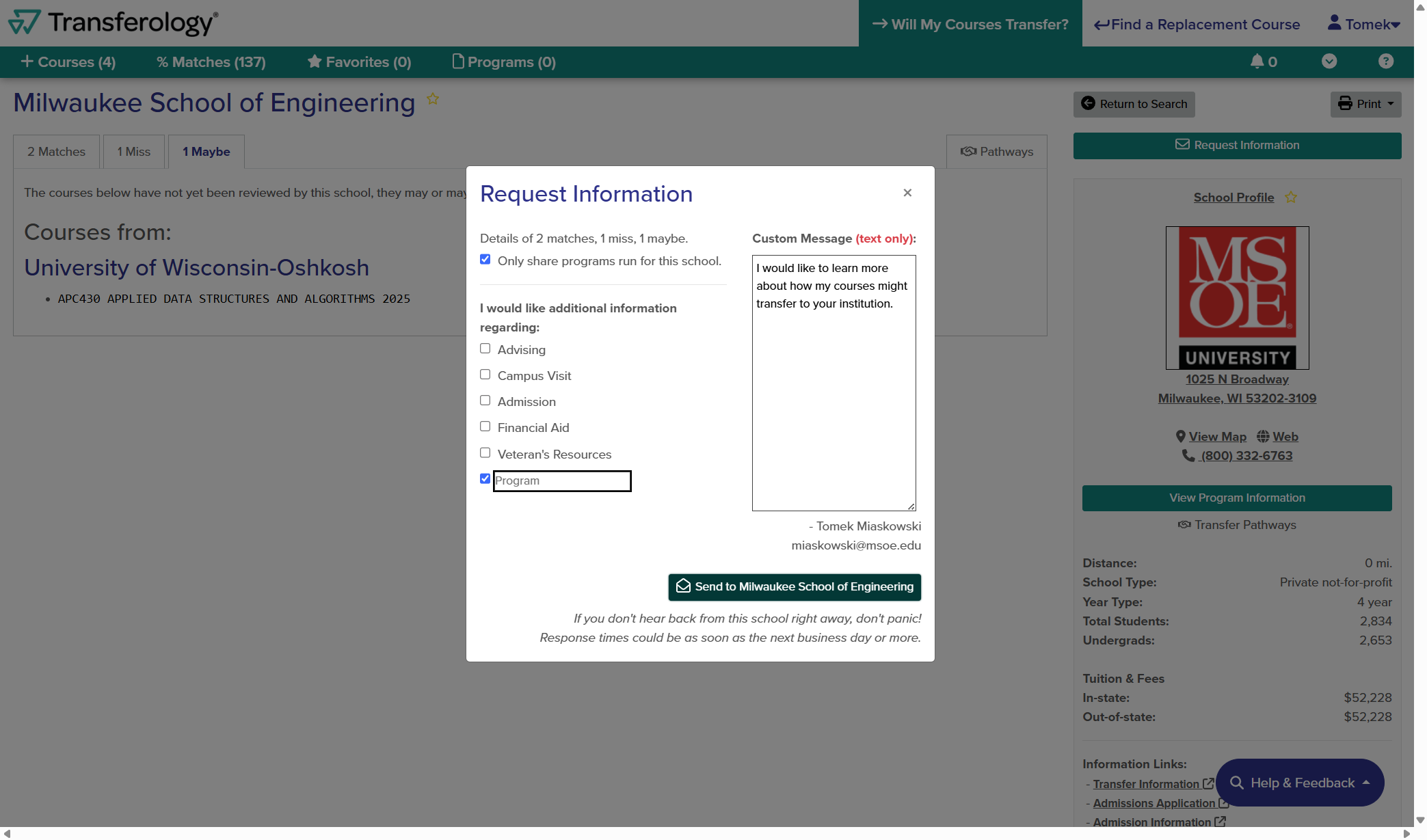1427x840 pixels.
Task: Open Programs (0) menu
Action: [504, 62]
